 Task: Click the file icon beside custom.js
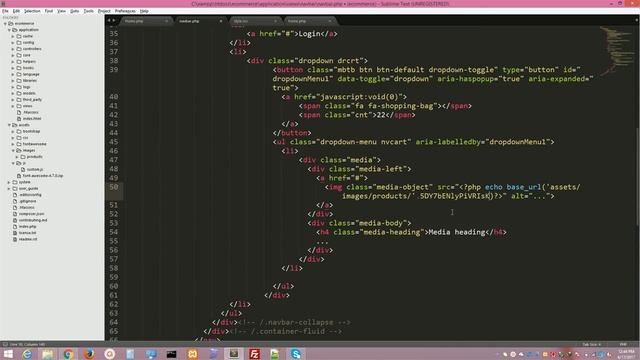click(23, 169)
